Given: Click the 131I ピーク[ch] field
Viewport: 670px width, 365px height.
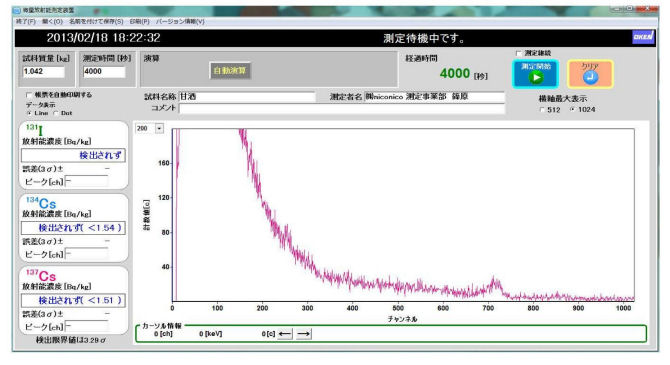Looking at the screenshot, I should pyautogui.click(x=87, y=182).
